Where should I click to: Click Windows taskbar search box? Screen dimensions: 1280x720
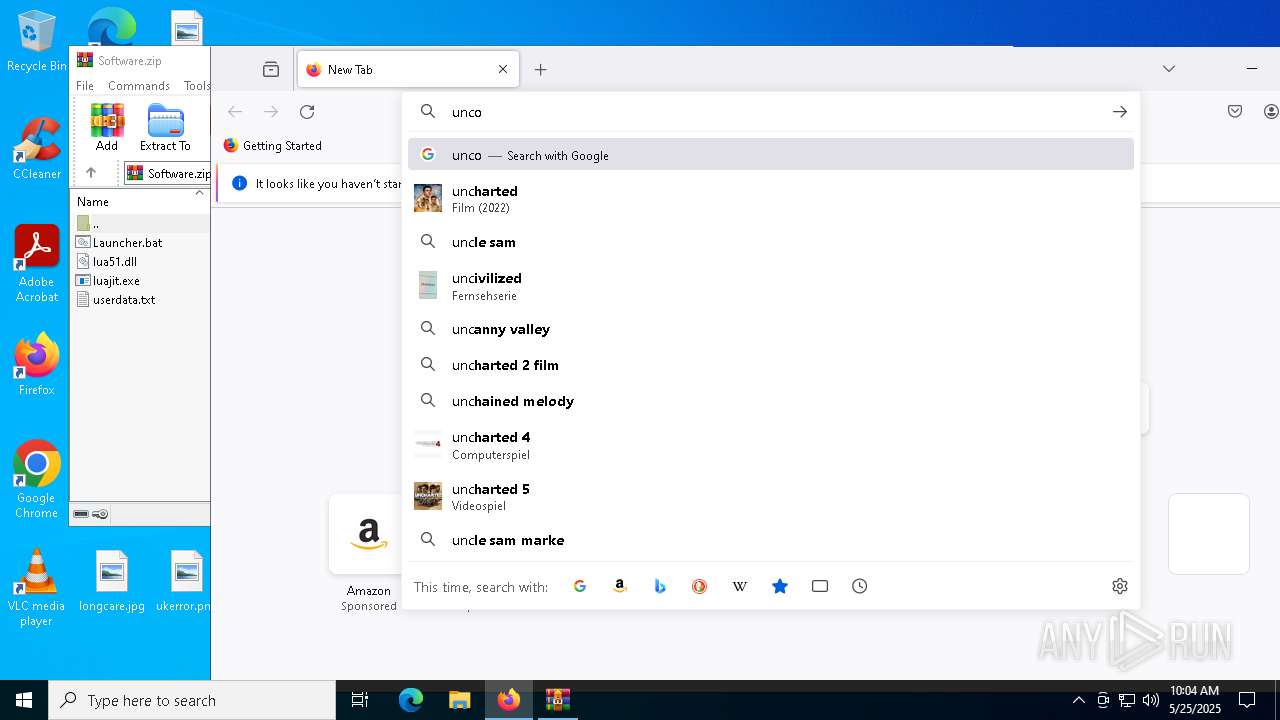coord(192,700)
